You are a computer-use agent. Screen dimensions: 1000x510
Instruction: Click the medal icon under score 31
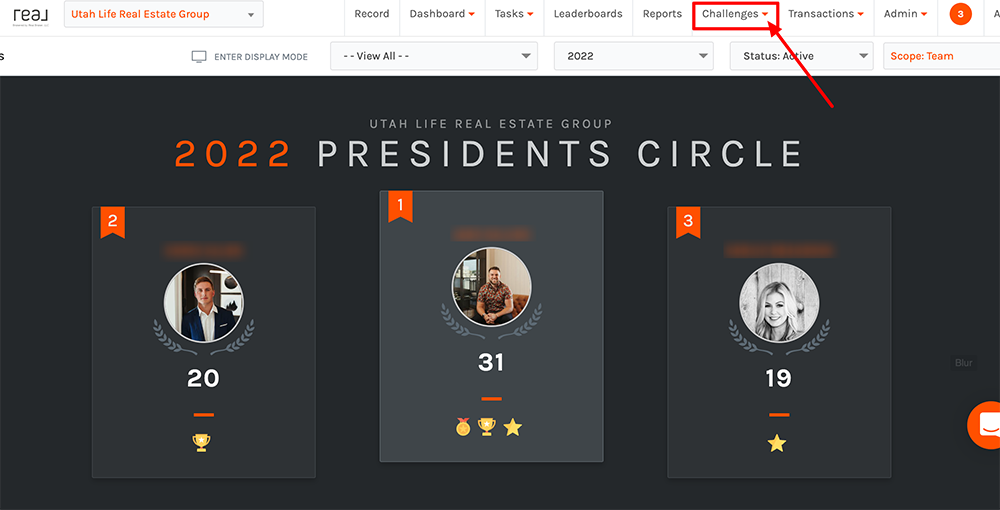pos(463,426)
